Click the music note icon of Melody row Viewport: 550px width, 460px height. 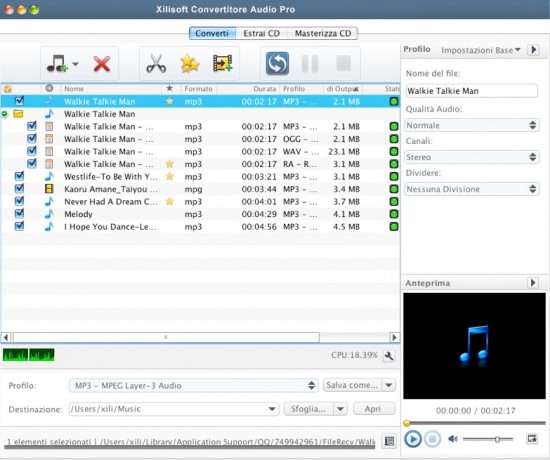click(x=49, y=214)
